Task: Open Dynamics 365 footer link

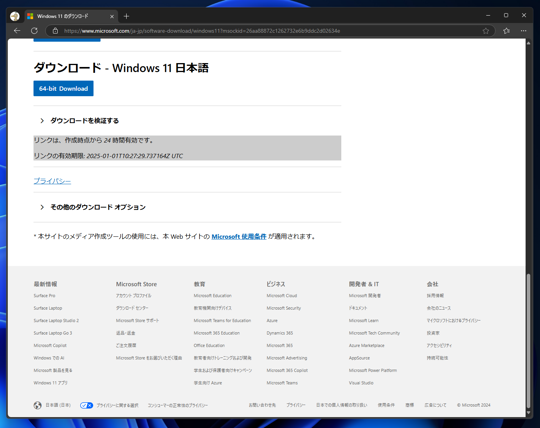Action: (x=280, y=333)
